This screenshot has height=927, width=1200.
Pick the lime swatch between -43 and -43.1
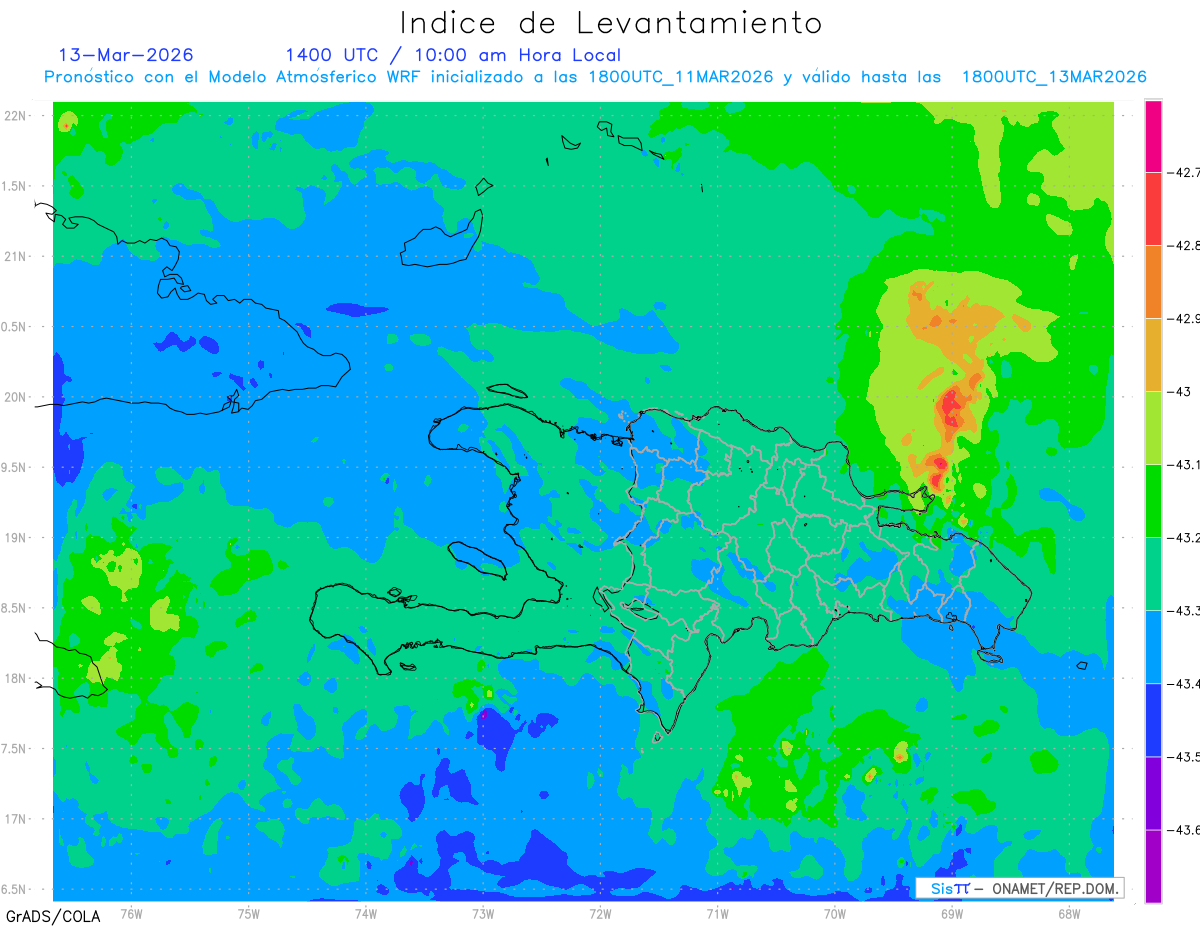(x=1153, y=428)
